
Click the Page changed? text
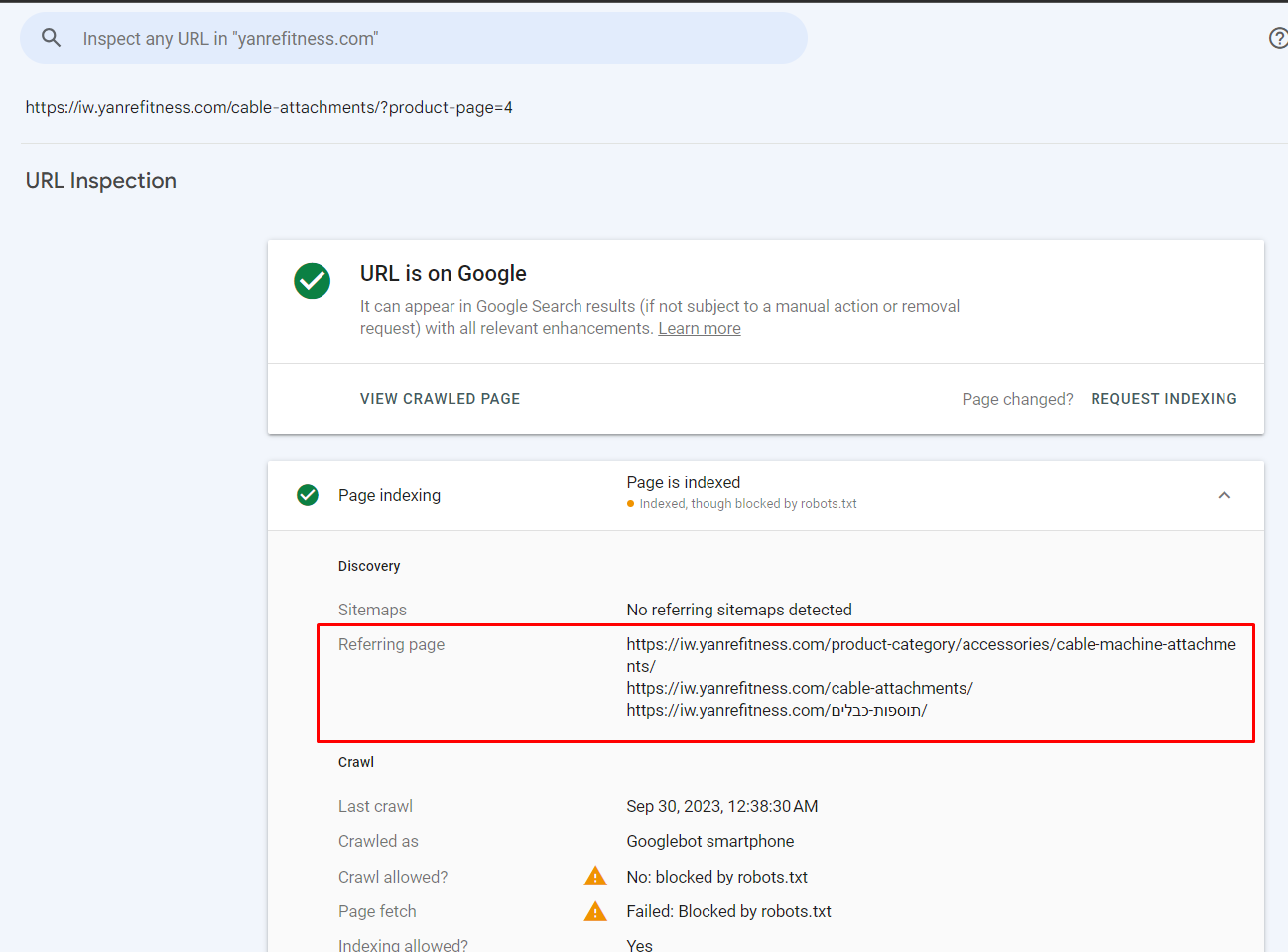(x=1017, y=399)
